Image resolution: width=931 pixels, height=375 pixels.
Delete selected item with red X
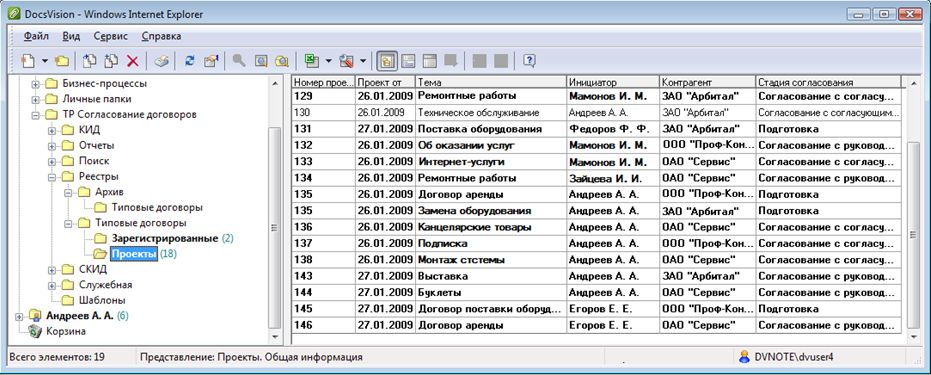coord(133,61)
